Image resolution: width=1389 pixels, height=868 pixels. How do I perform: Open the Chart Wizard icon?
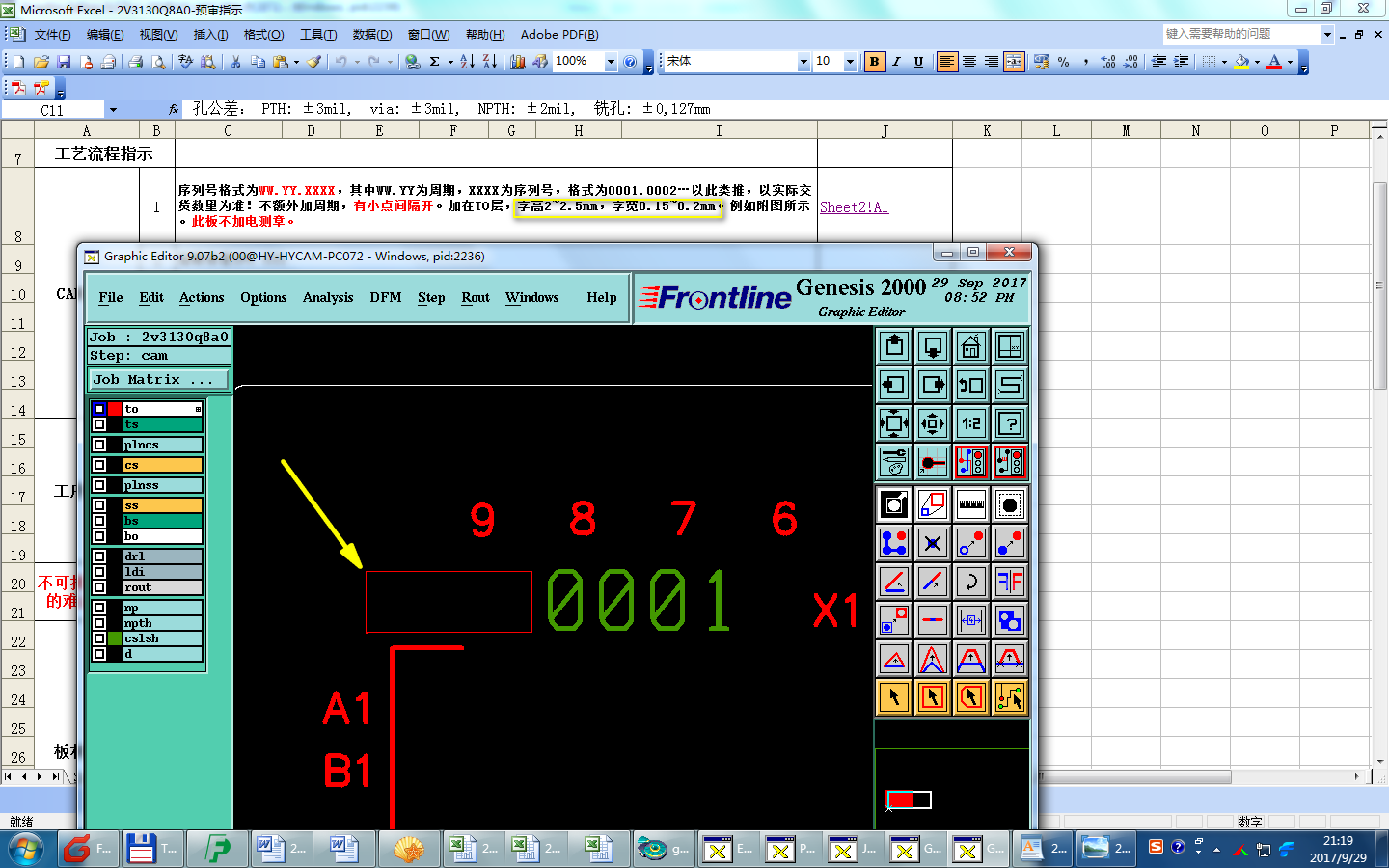click(518, 62)
